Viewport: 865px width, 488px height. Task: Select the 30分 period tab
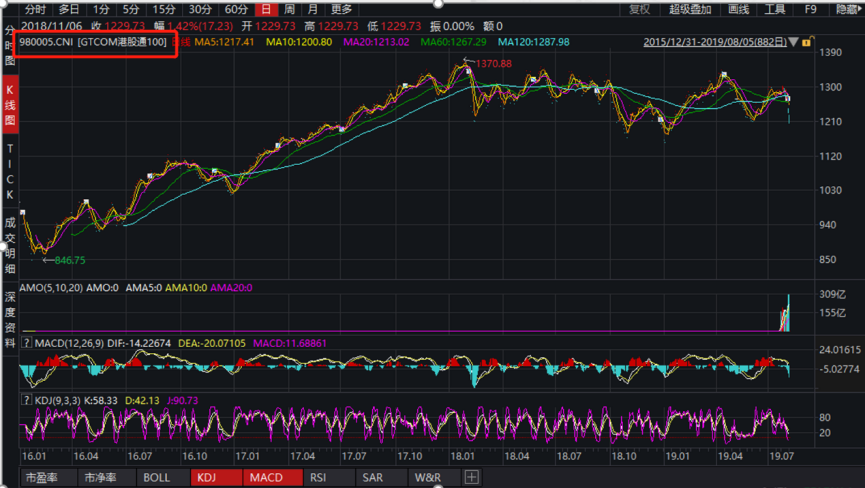pos(200,9)
